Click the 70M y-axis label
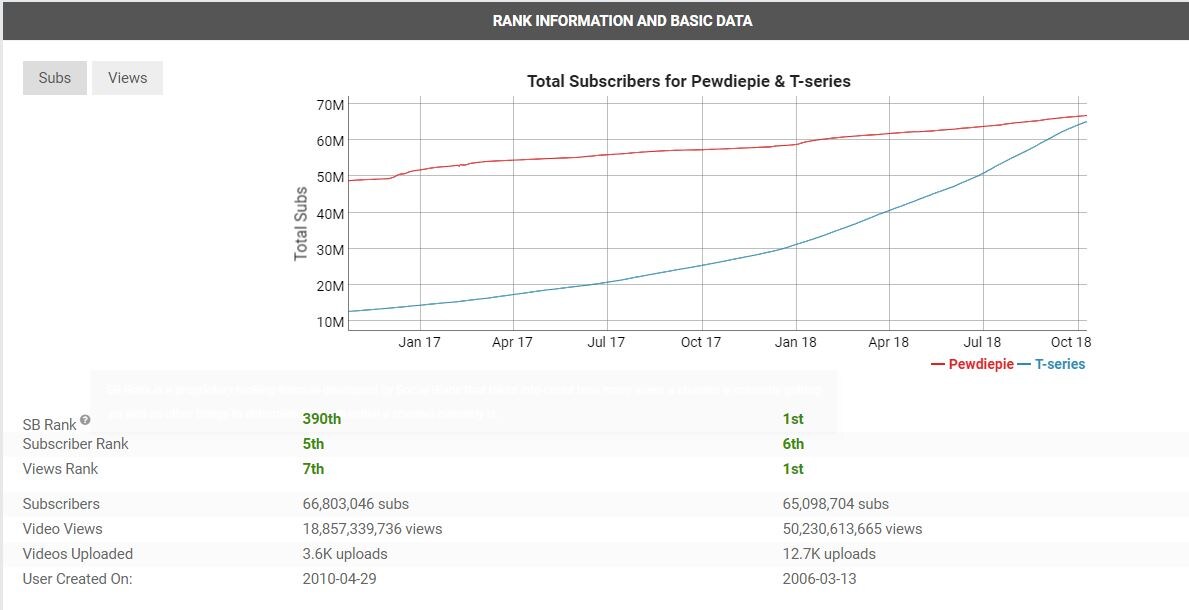 330,105
